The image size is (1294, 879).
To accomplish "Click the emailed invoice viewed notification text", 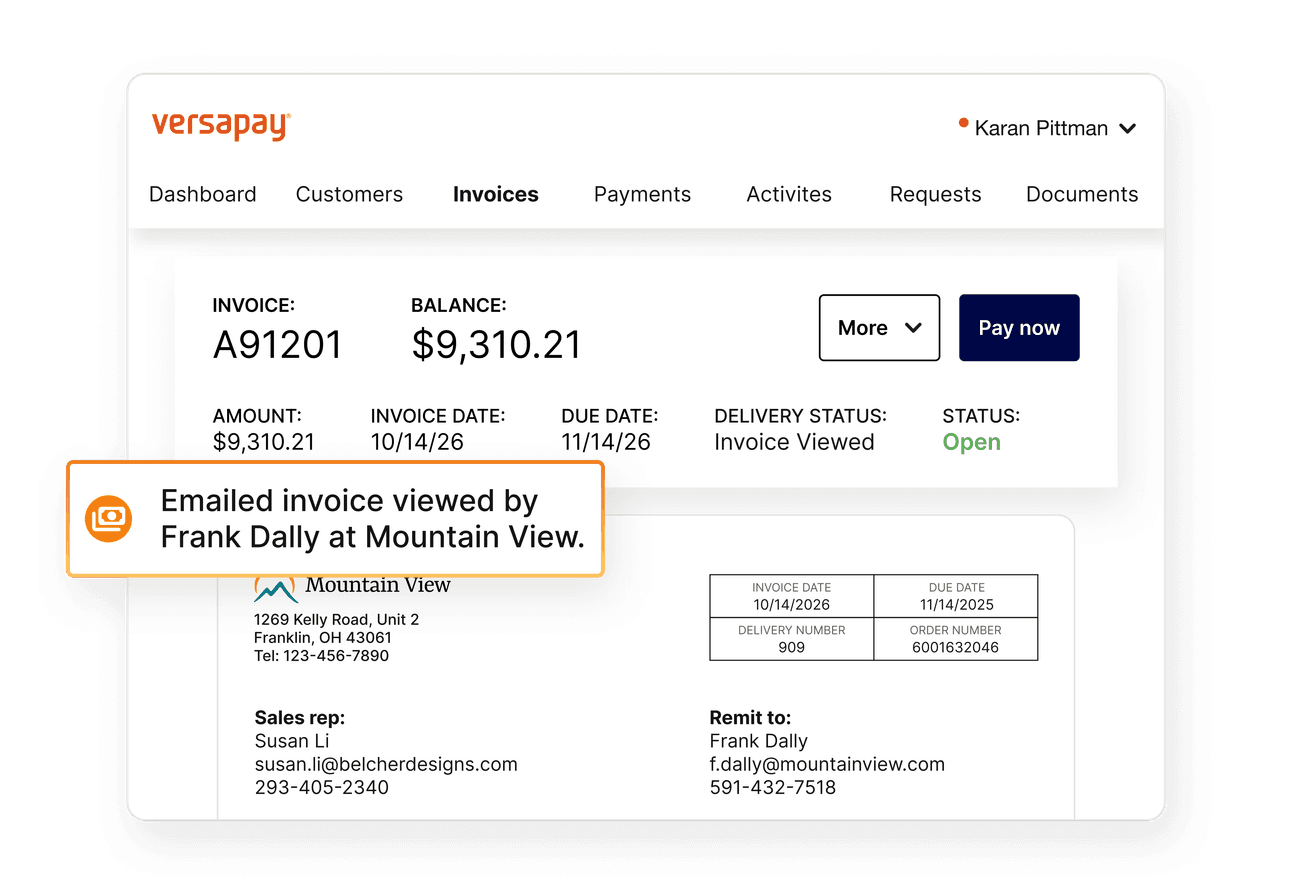I will coord(372,519).
